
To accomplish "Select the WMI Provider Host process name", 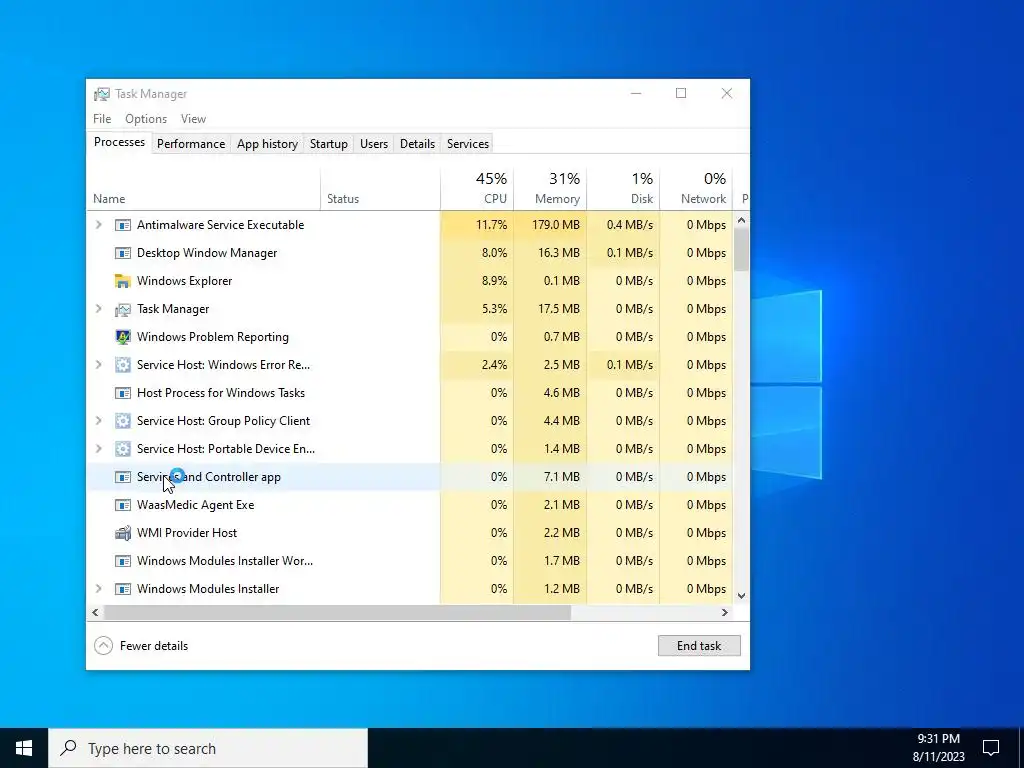I will point(187,533).
